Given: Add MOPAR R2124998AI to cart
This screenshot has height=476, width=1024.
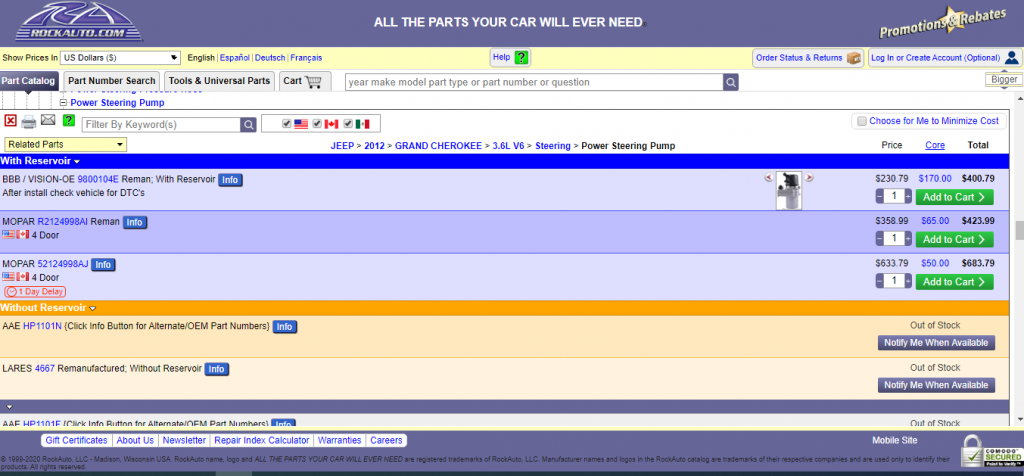Looking at the screenshot, I should click(x=954, y=239).
